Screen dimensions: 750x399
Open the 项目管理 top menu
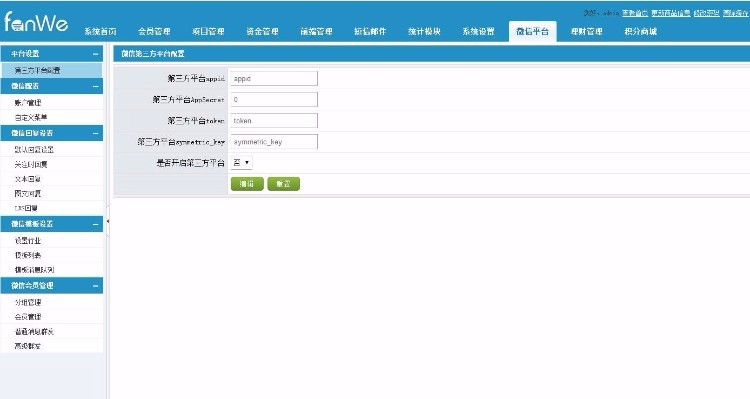click(208, 32)
